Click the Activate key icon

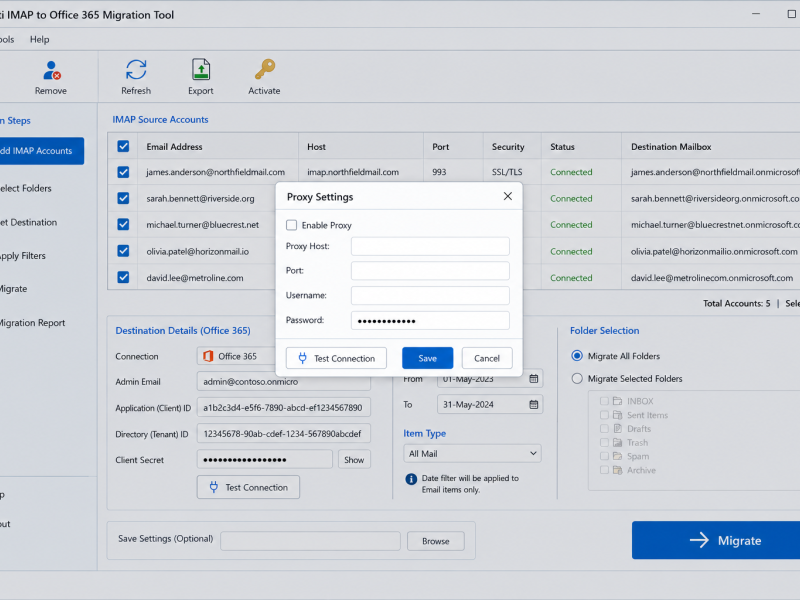pyautogui.click(x=265, y=69)
